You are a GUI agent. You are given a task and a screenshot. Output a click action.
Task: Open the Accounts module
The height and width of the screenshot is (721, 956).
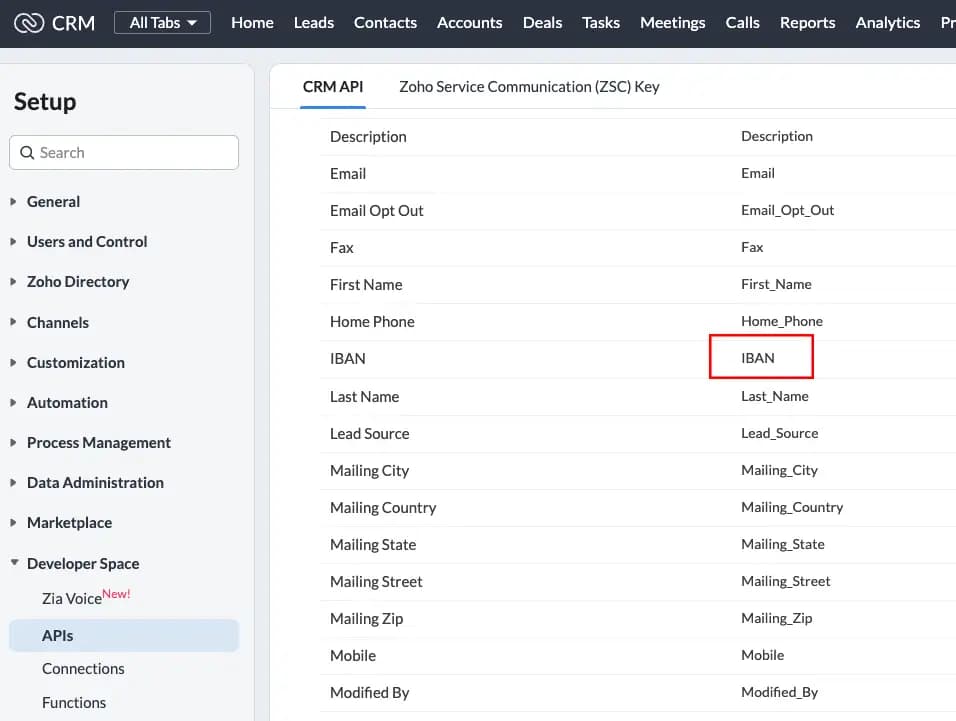(469, 23)
